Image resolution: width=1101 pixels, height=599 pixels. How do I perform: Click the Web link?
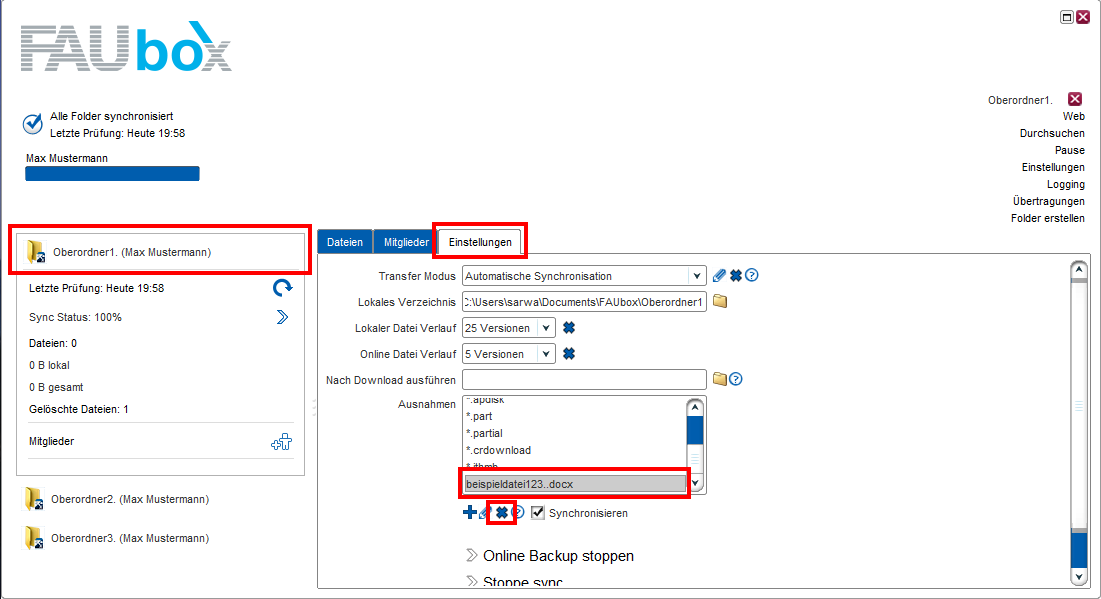coord(1074,116)
